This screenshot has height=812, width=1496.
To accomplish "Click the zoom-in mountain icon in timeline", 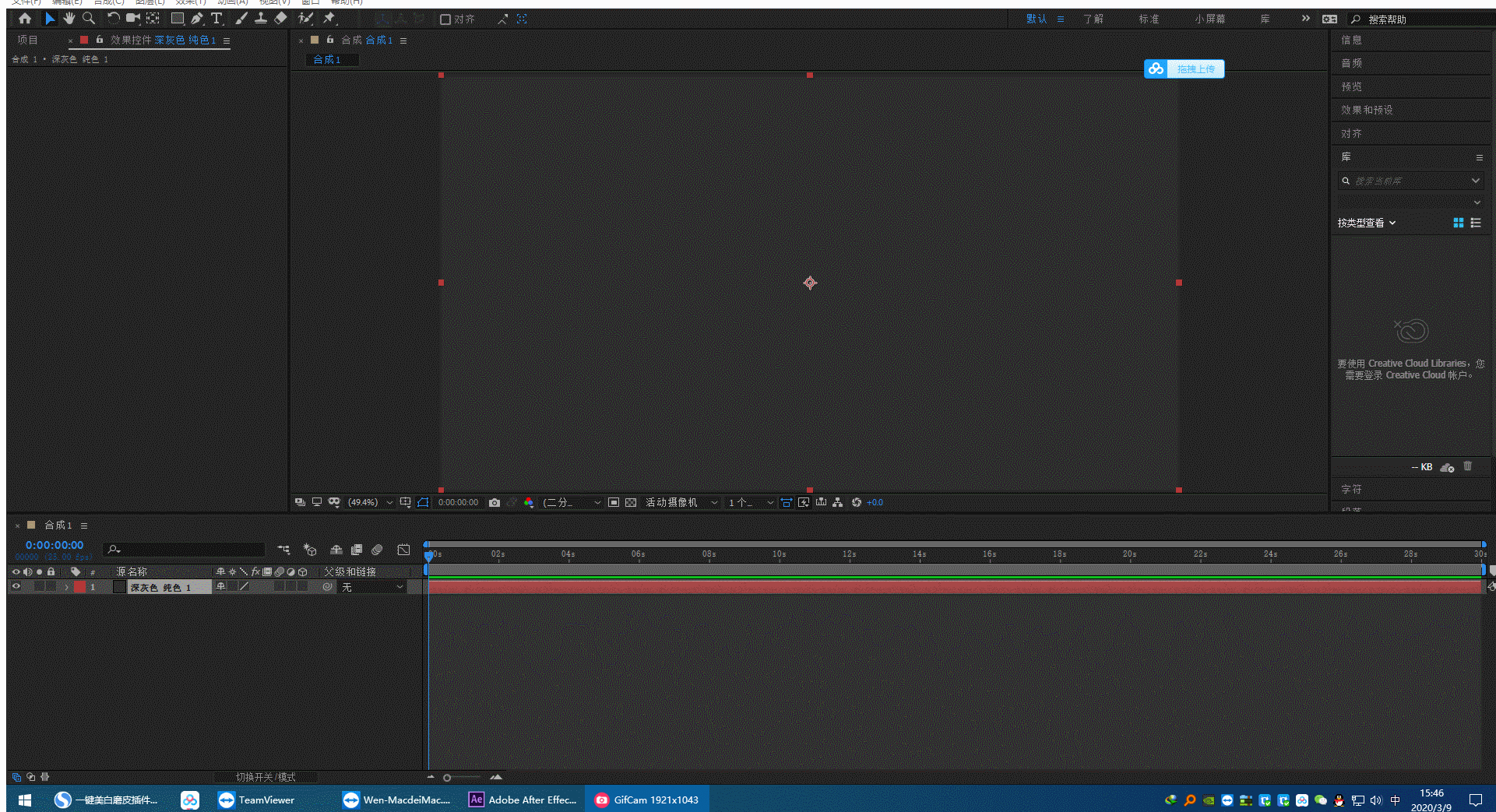I will pos(496,777).
